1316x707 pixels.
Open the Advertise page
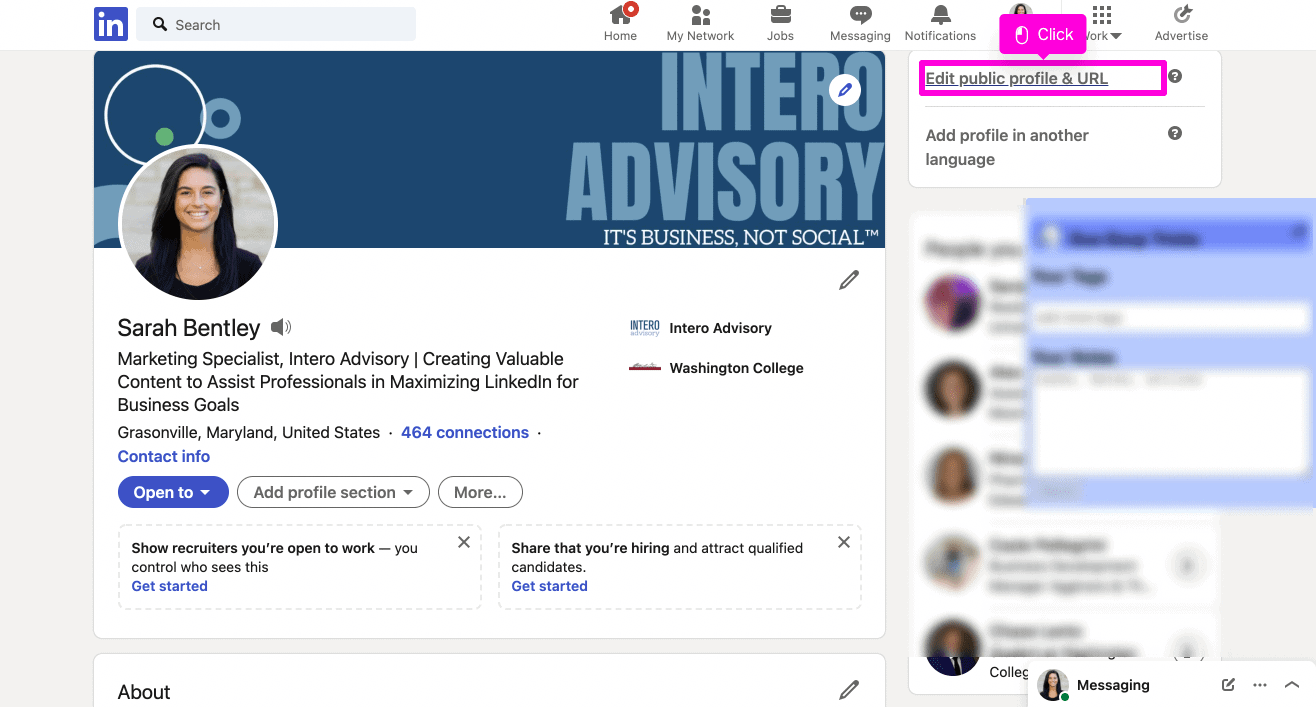click(x=1181, y=24)
